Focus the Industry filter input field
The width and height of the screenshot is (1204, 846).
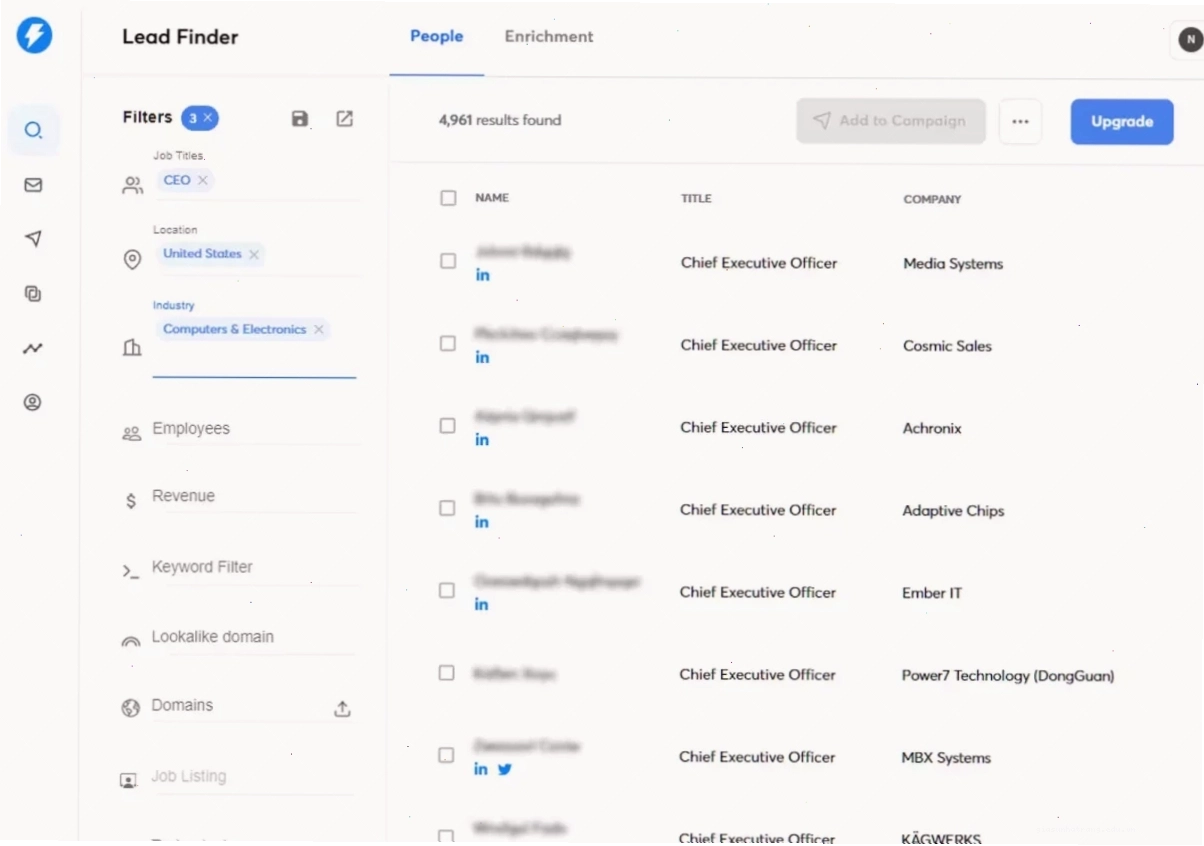coord(254,362)
